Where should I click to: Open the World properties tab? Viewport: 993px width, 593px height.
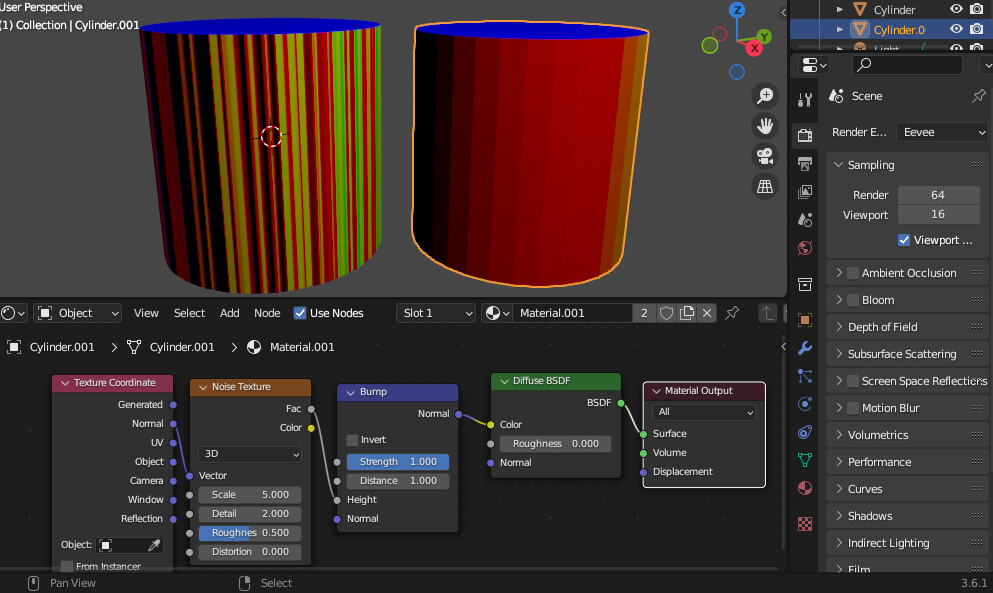coord(805,248)
